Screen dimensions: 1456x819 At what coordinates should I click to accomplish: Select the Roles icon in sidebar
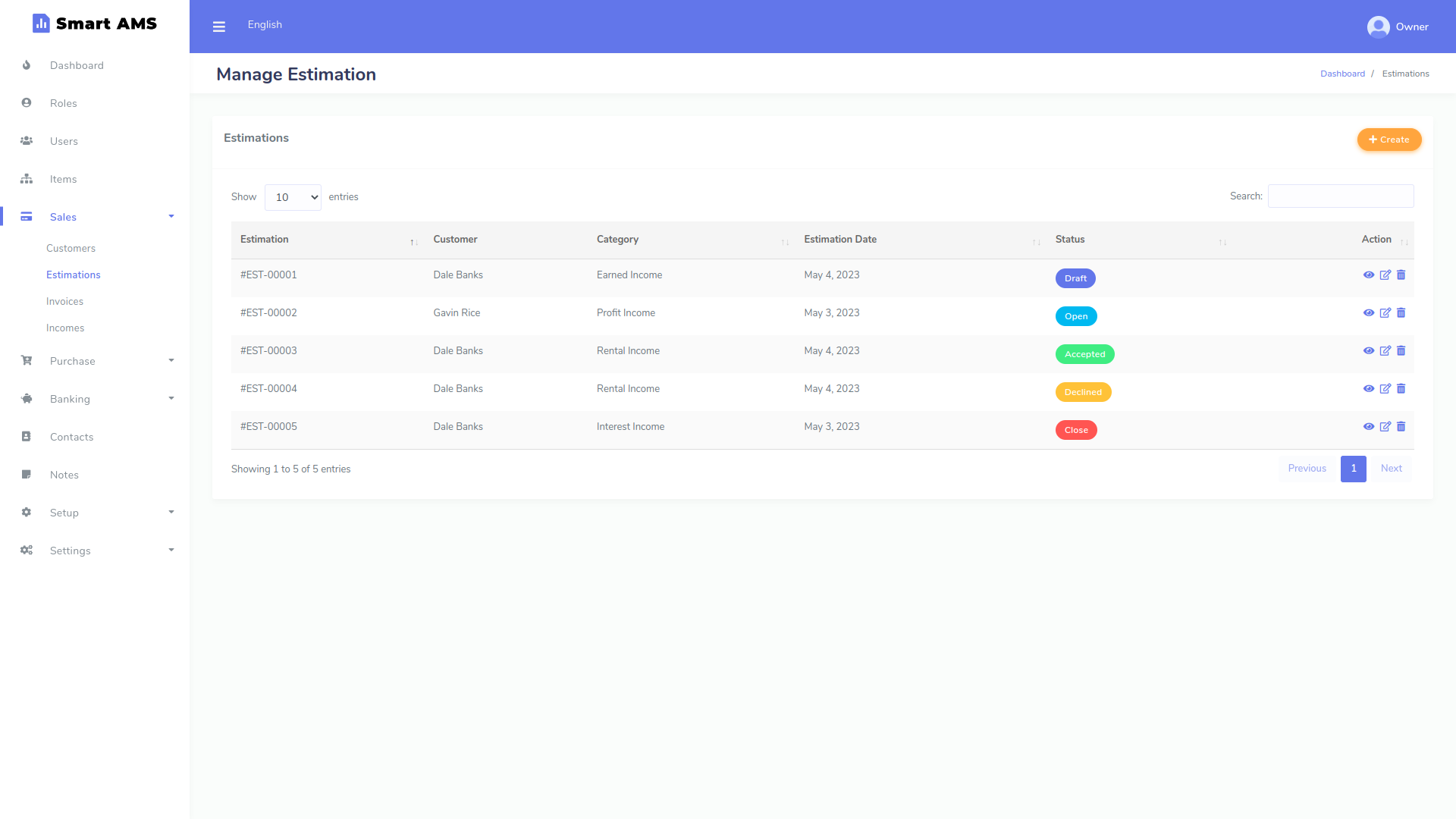(x=27, y=102)
